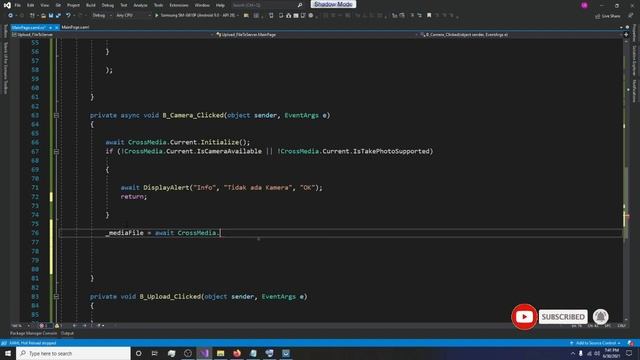This screenshot has height=360, width=640.
Task: Click the Save All icon
Action: click(58, 16)
